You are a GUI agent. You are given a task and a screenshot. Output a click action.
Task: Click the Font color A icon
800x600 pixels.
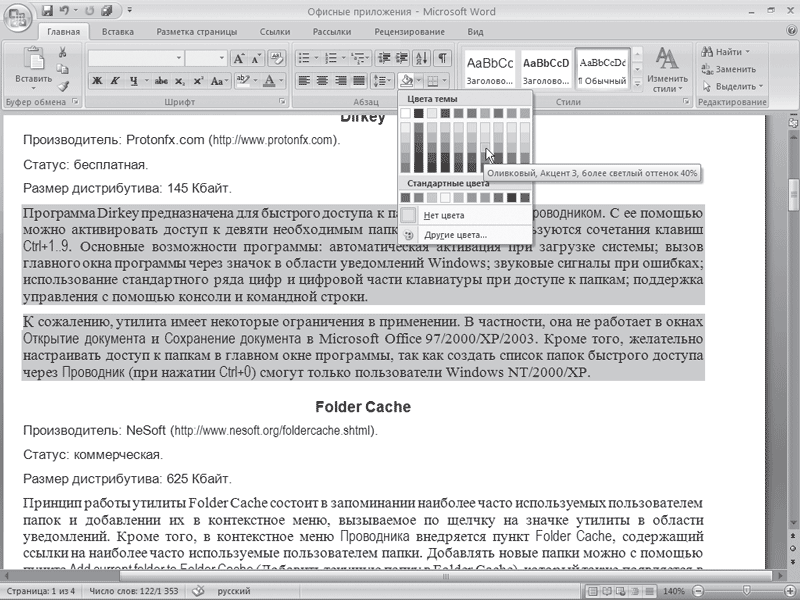point(269,81)
